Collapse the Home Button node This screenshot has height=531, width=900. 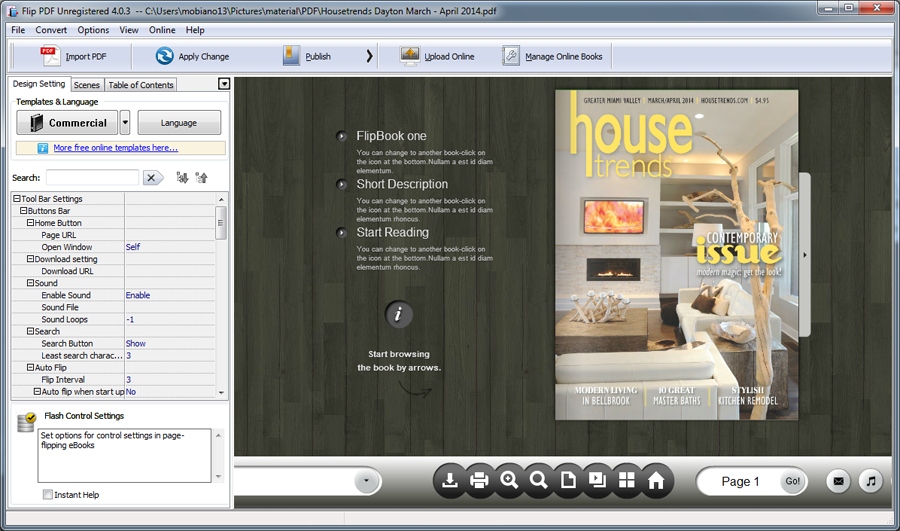pyautogui.click(x=30, y=223)
